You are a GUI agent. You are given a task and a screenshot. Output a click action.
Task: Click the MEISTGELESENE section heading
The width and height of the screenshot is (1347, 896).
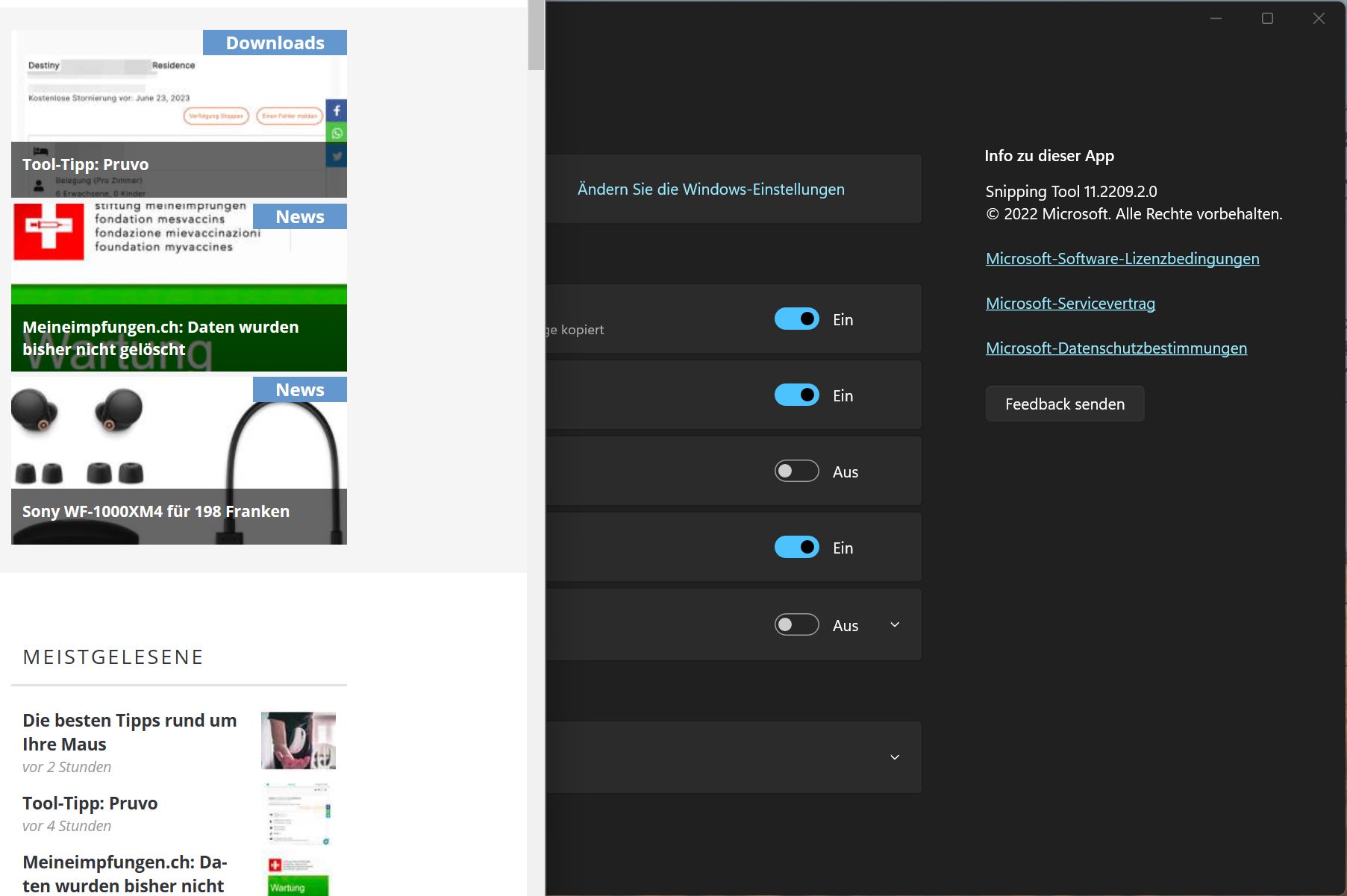pyautogui.click(x=113, y=657)
